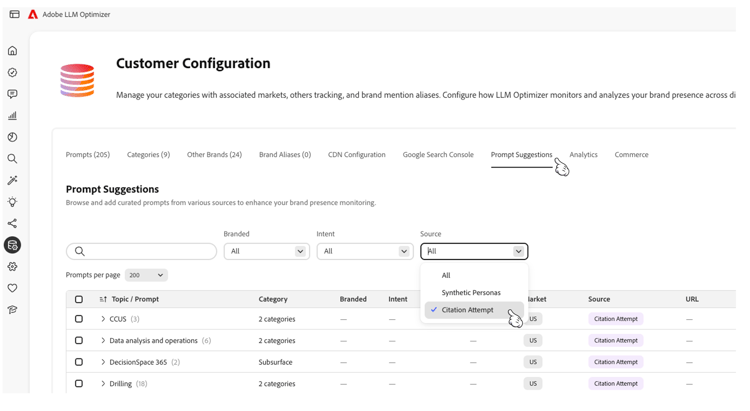
Task: Open the share nodes icon in sidebar
Action: [x=12, y=223]
